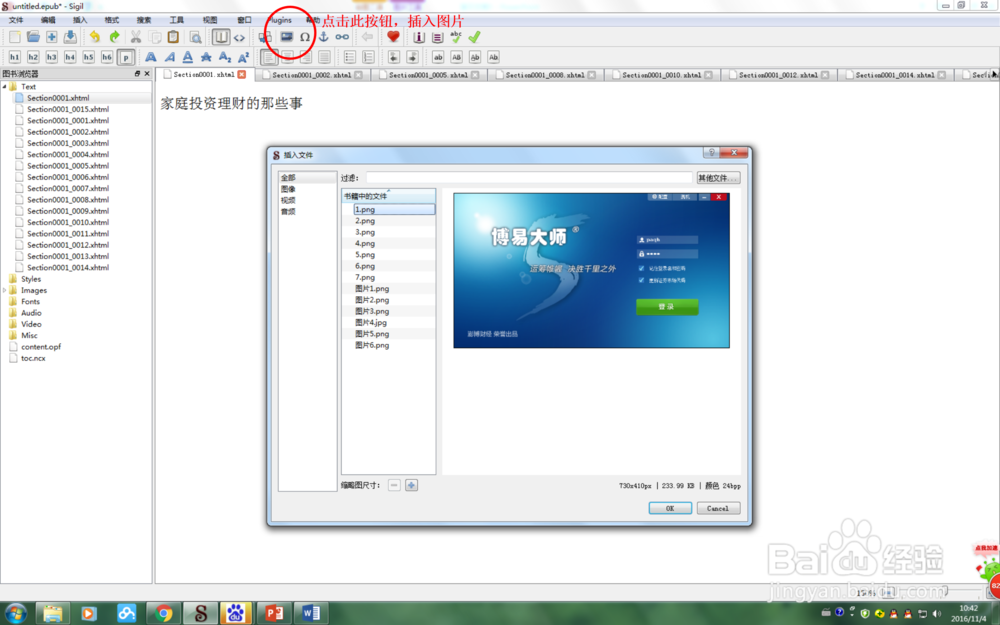This screenshot has height=625, width=1000.
Task: Open Chrome from the Windows taskbar
Action: tap(163, 614)
